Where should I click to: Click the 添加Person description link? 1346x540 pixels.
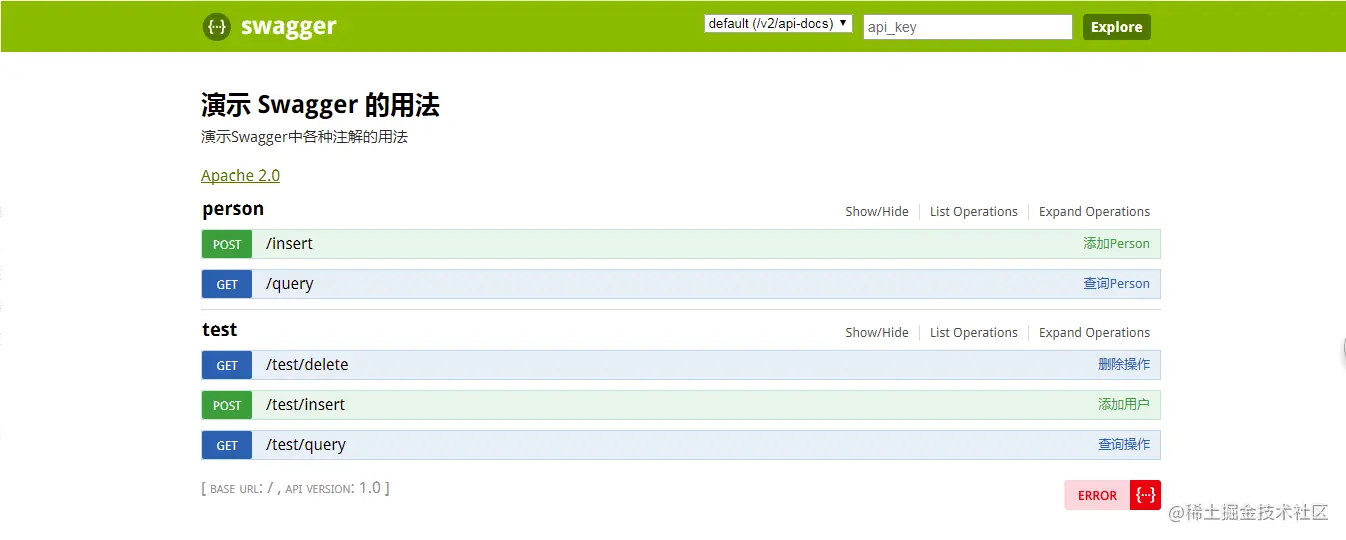point(1116,243)
